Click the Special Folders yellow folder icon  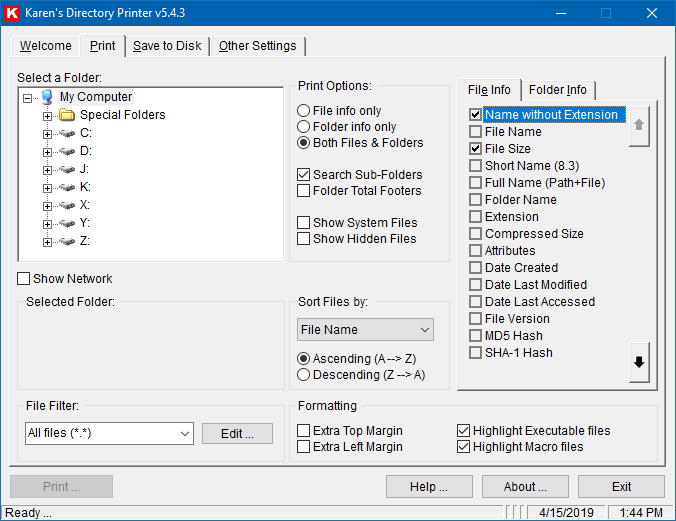(x=67, y=115)
